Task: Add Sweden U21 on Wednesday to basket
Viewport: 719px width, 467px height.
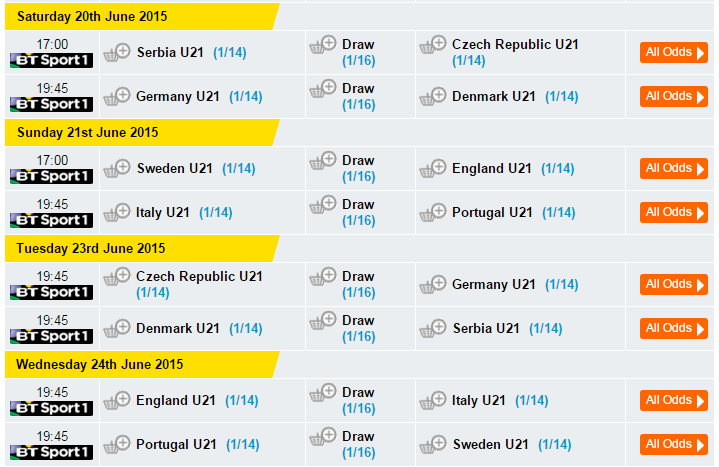Action: (x=432, y=445)
